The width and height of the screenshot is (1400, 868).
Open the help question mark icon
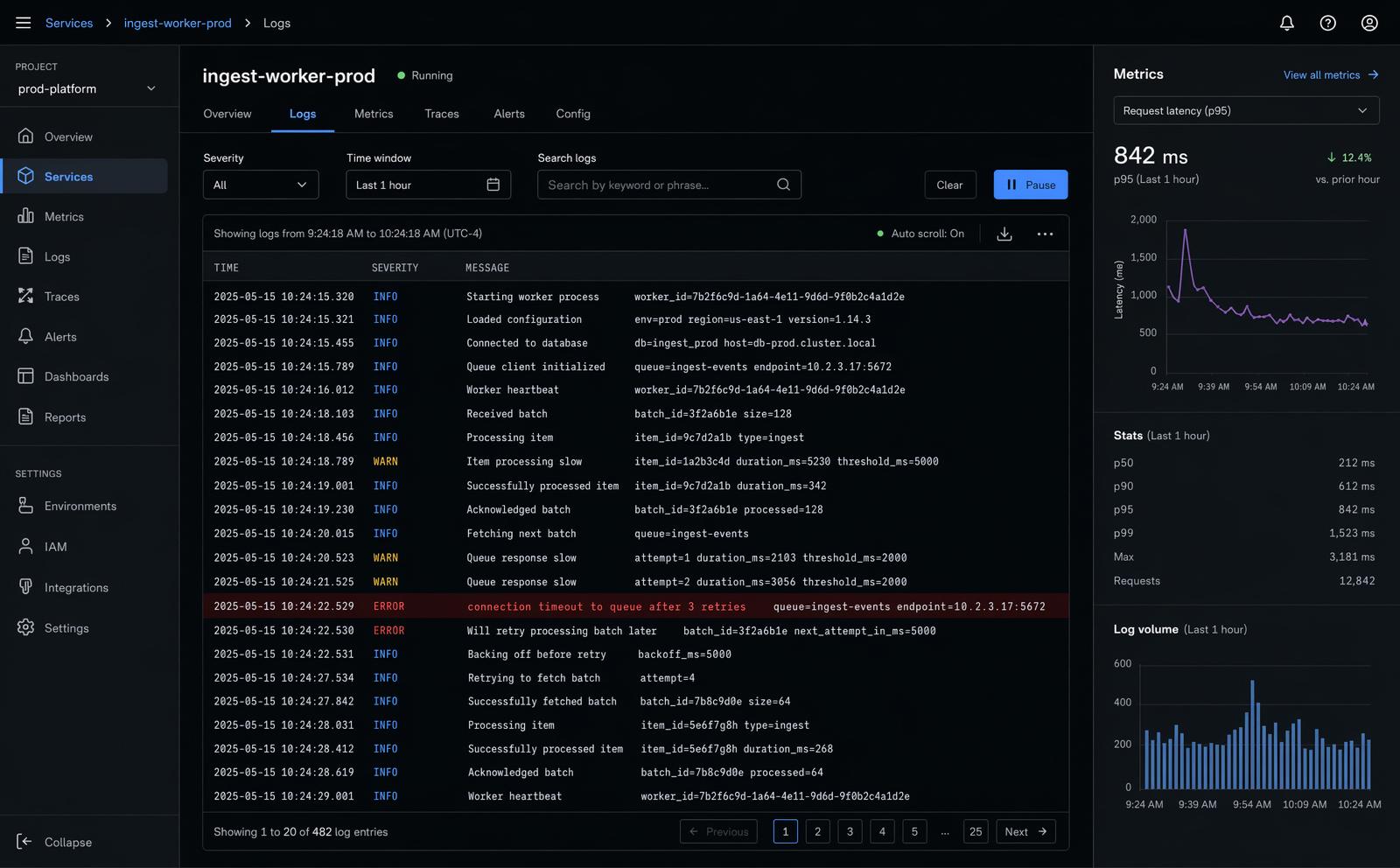[1327, 23]
